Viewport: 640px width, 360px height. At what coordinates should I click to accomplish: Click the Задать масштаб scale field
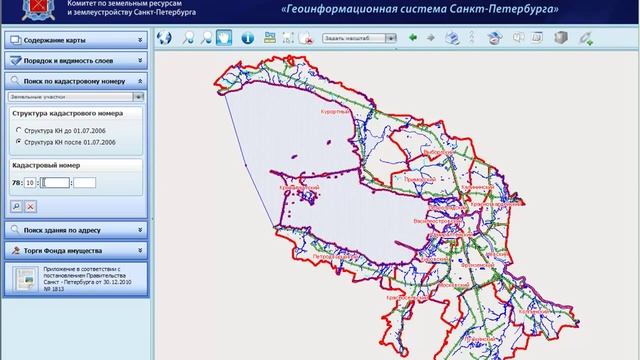354,38
